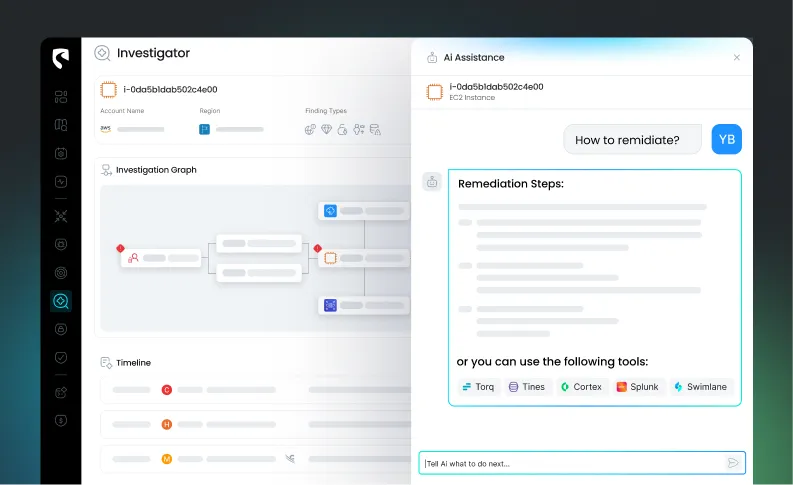Viewport: 793px width, 485px height.
Task: Click the orange H severity badge in Timeline
Action: tap(166, 424)
